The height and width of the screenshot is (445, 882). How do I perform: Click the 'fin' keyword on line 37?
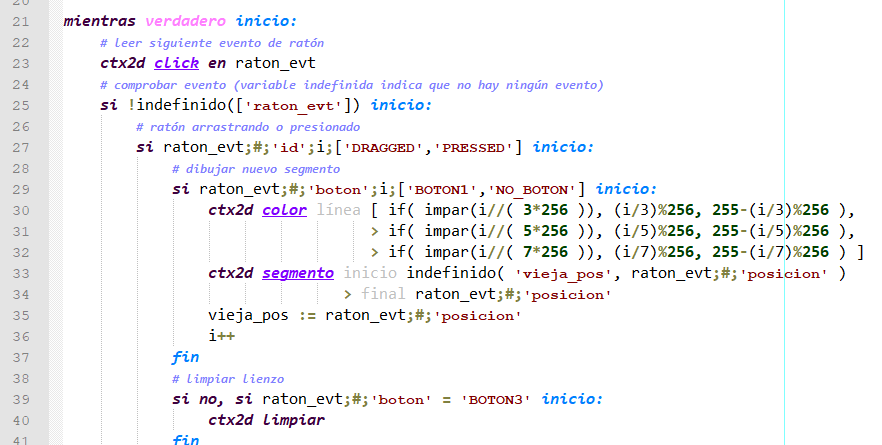pyautogui.click(x=185, y=357)
